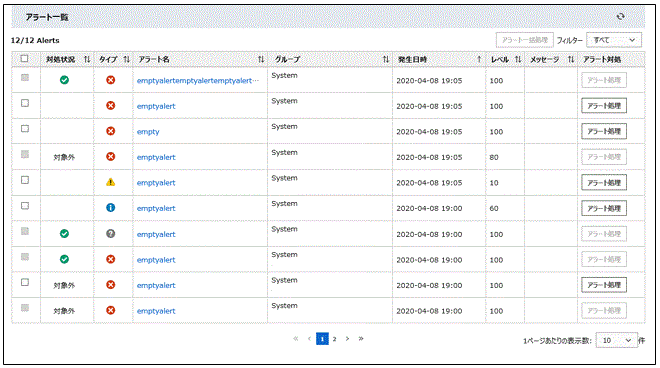Open the 'empty' alert name link
The image size is (660, 368).
[x=148, y=132]
